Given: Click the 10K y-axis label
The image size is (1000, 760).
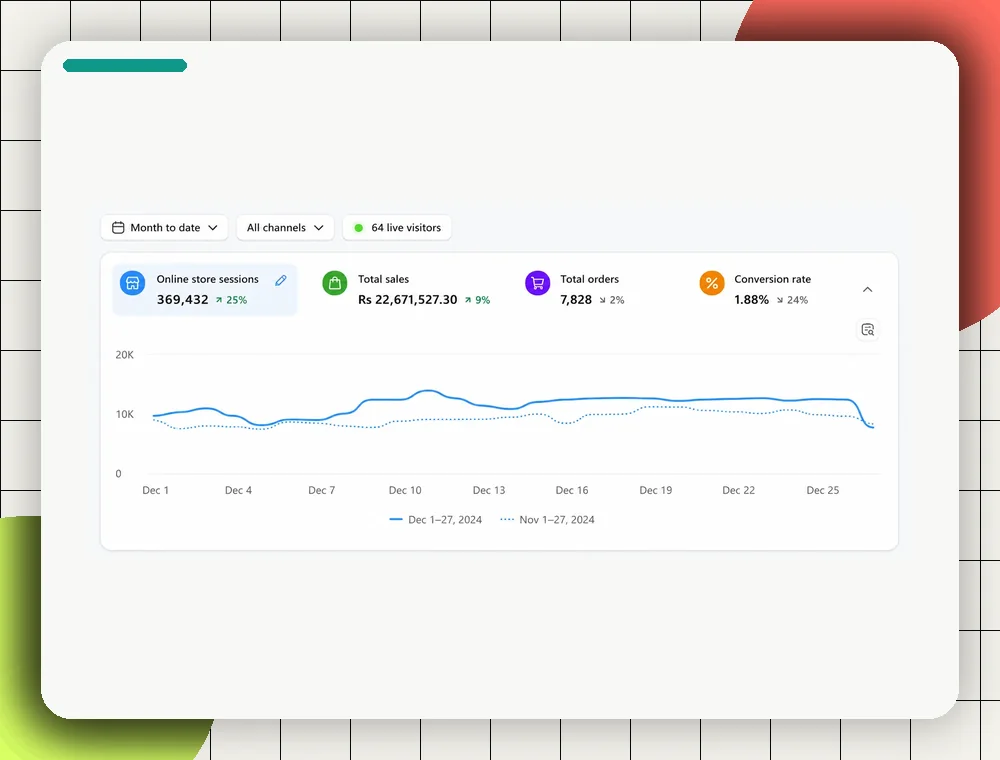Looking at the screenshot, I should click(124, 414).
